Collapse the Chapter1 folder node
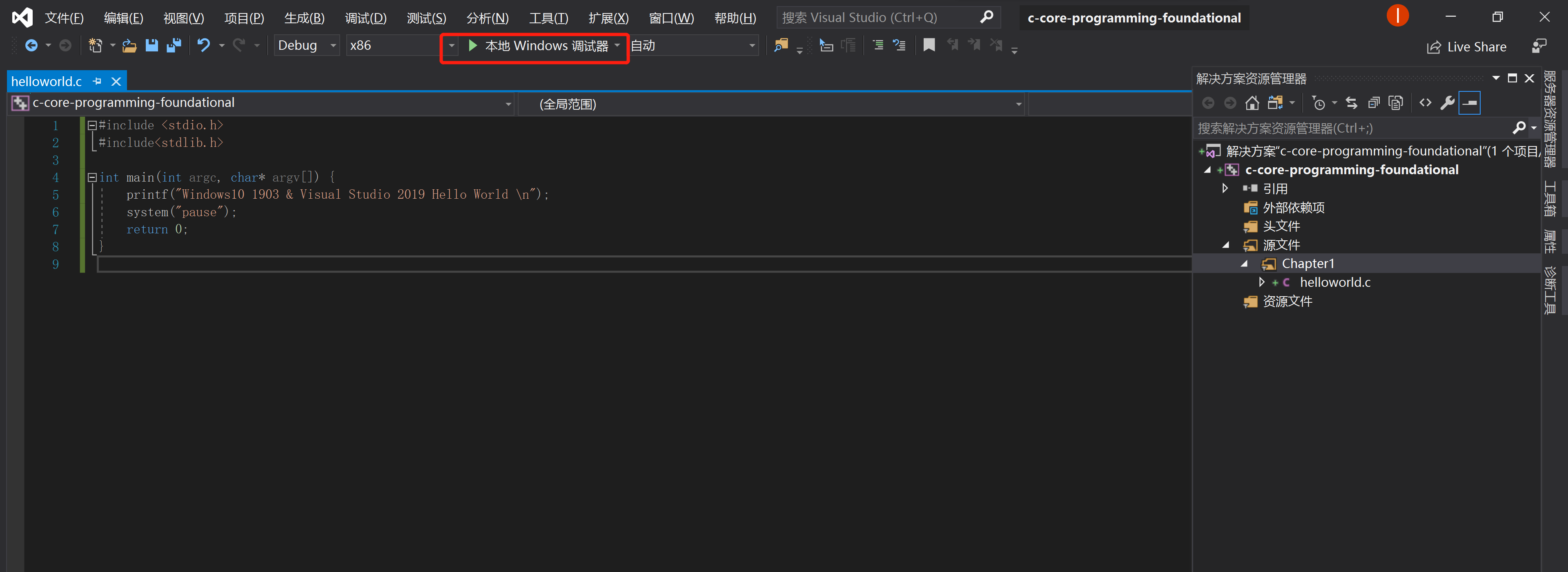The height and width of the screenshot is (572, 1568). click(x=1244, y=264)
